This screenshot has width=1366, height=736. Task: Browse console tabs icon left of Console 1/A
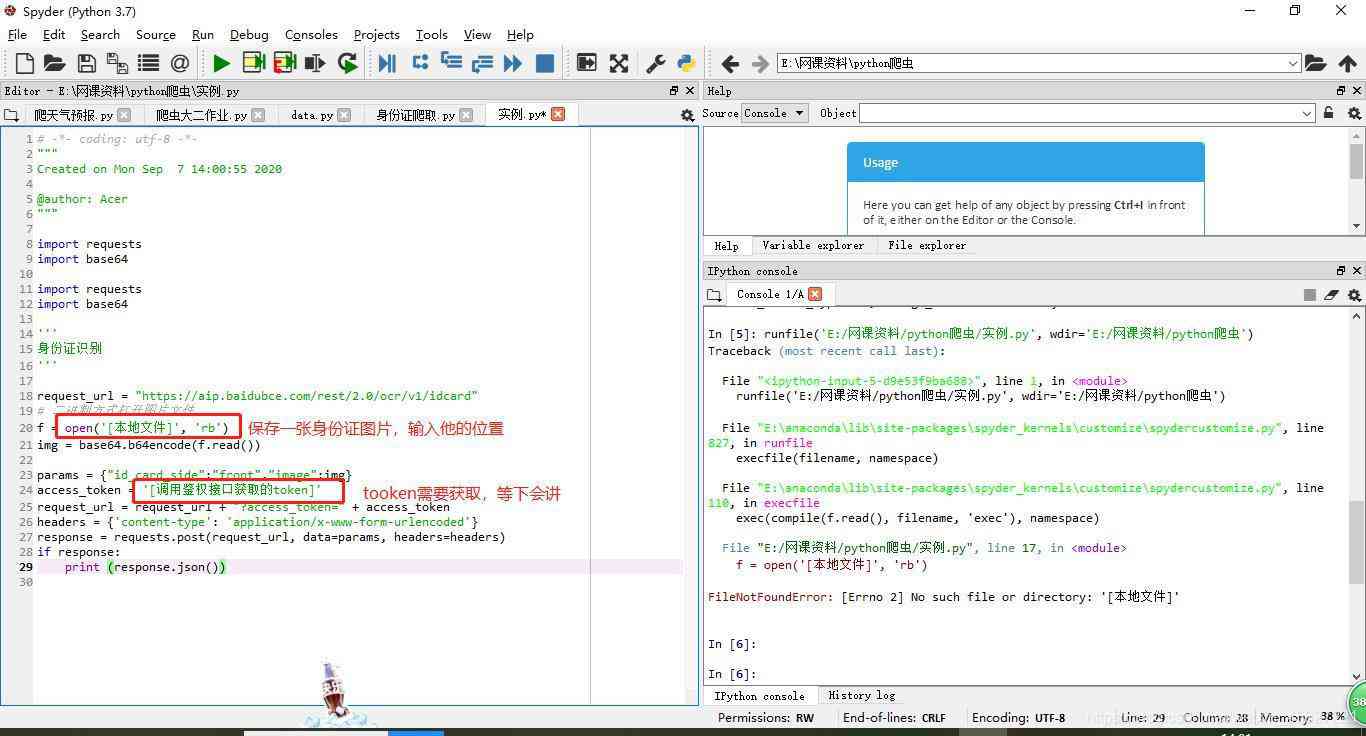point(713,295)
